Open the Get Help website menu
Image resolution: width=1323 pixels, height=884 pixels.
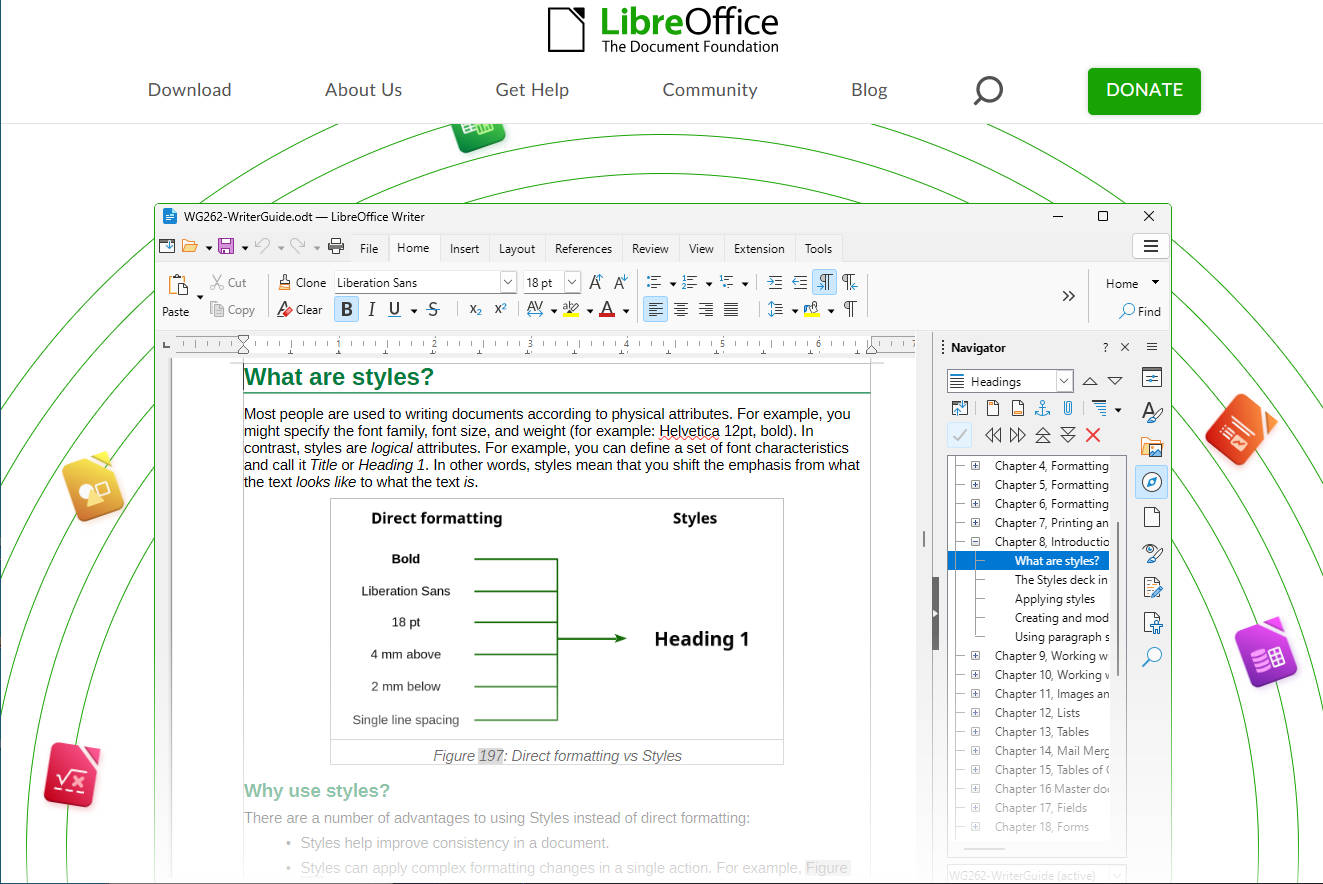pyautogui.click(x=532, y=90)
